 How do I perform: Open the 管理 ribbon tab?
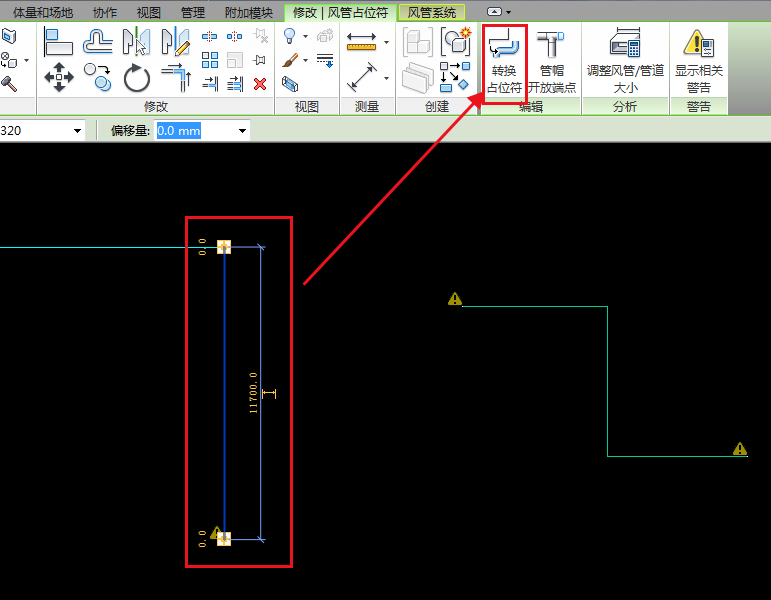point(193,12)
